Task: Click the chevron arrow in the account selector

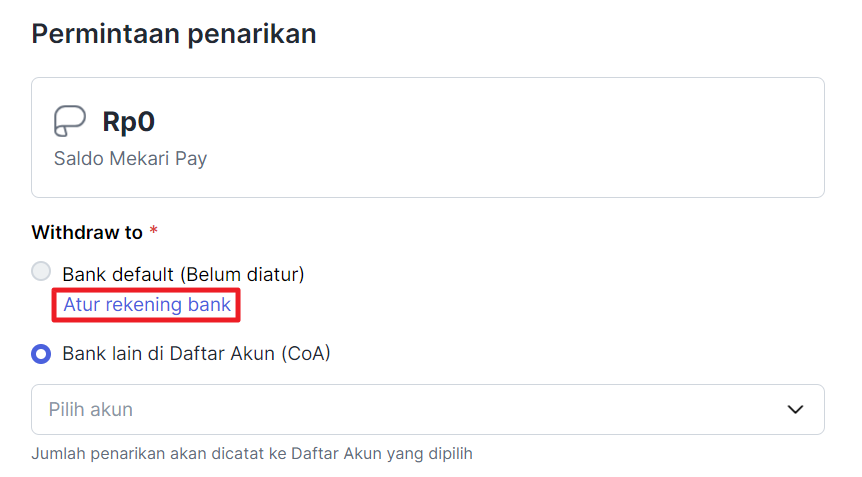Action: click(x=795, y=409)
